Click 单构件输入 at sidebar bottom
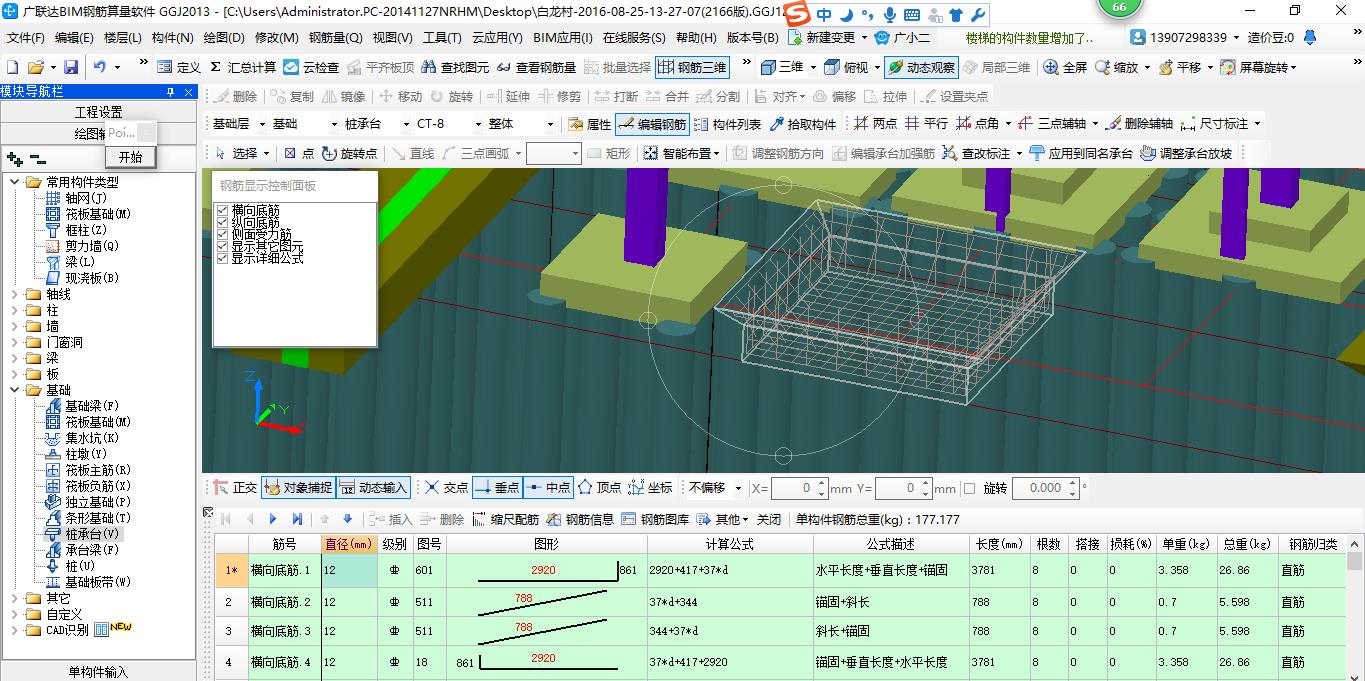1365x681 pixels. pos(98,672)
